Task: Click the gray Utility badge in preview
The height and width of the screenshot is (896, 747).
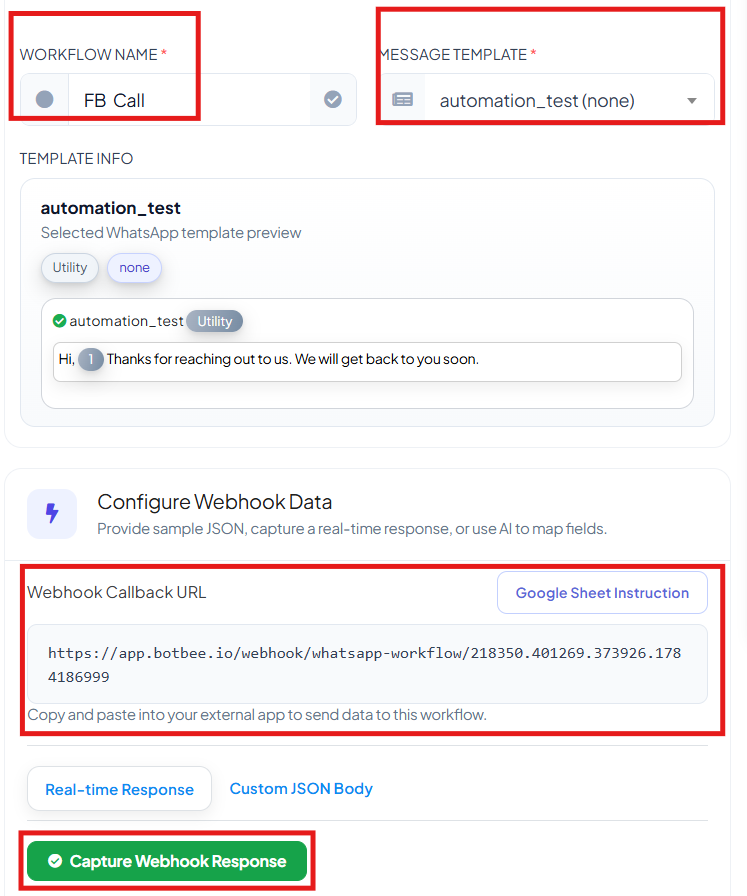Action: click(x=215, y=321)
